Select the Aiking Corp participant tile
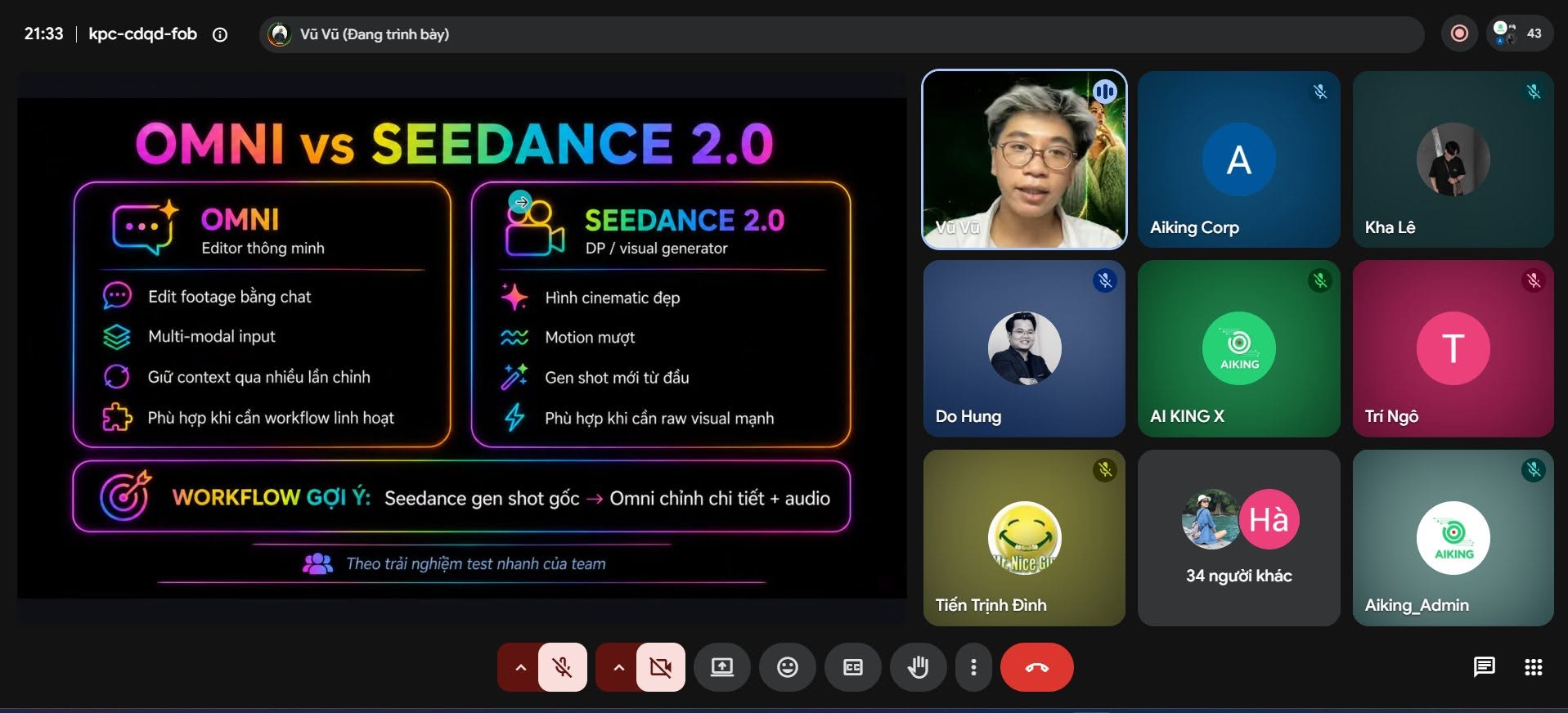The height and width of the screenshot is (713, 1568). pos(1238,159)
